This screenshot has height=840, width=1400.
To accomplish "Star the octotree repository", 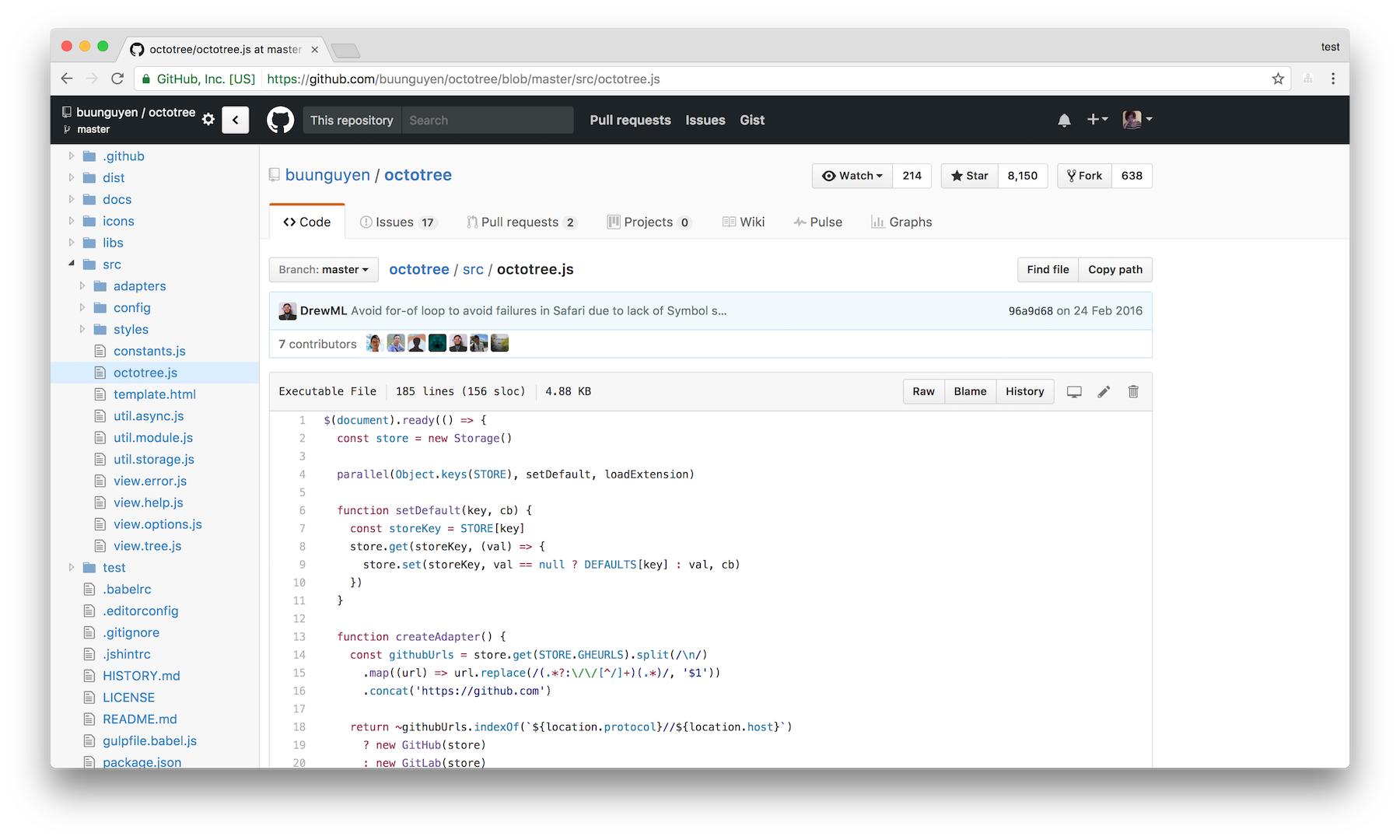I will [969, 176].
